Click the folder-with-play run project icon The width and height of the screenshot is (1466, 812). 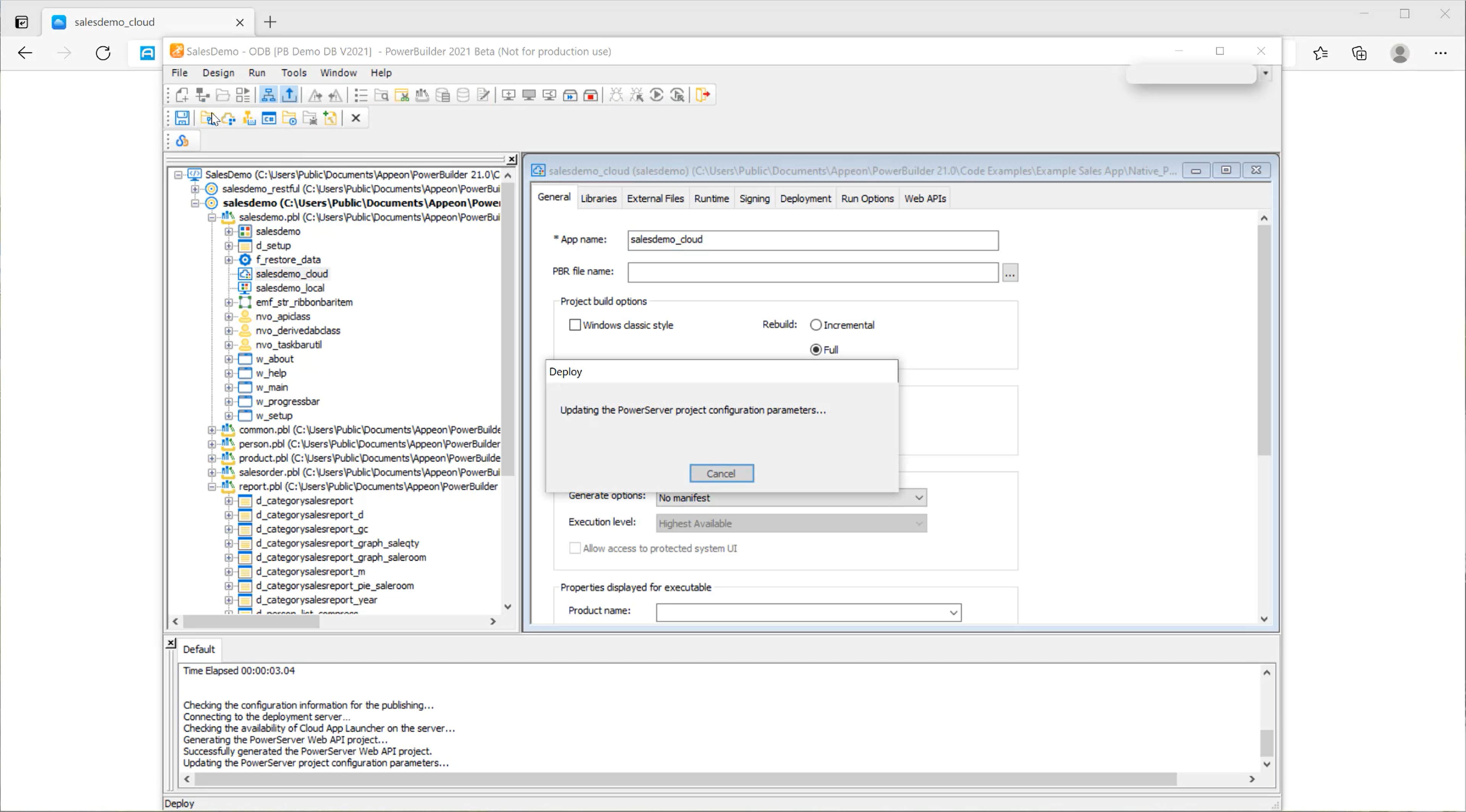(289, 118)
